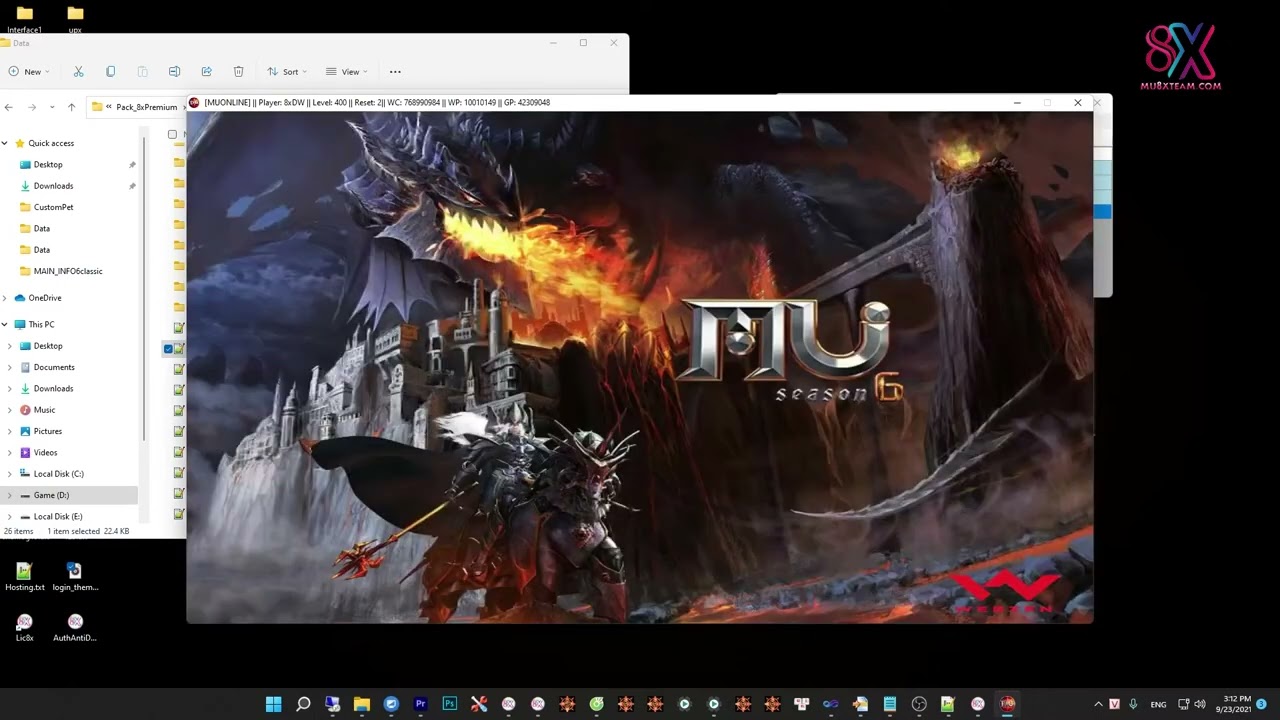The image size is (1280, 720).
Task: Open the See more ellipsis in Explorer
Action: [x=395, y=72]
